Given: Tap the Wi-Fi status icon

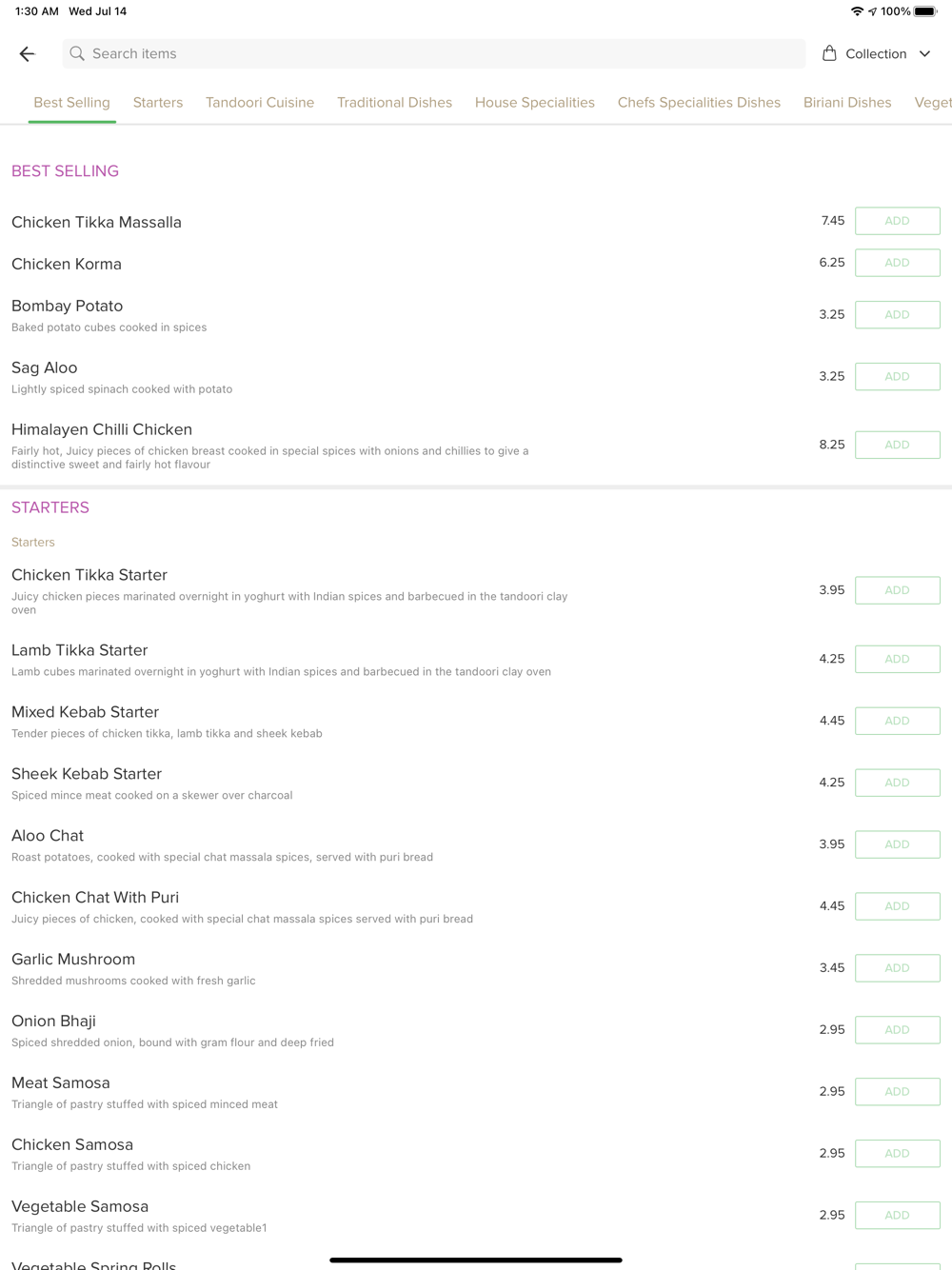Looking at the screenshot, I should pos(857,11).
